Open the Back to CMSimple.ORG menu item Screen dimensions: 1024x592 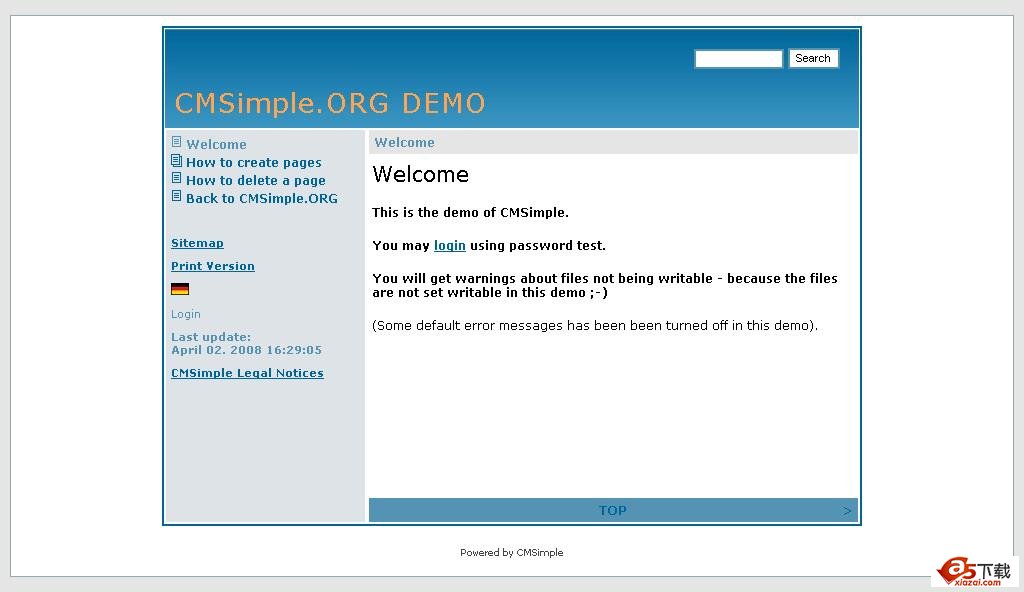click(262, 198)
